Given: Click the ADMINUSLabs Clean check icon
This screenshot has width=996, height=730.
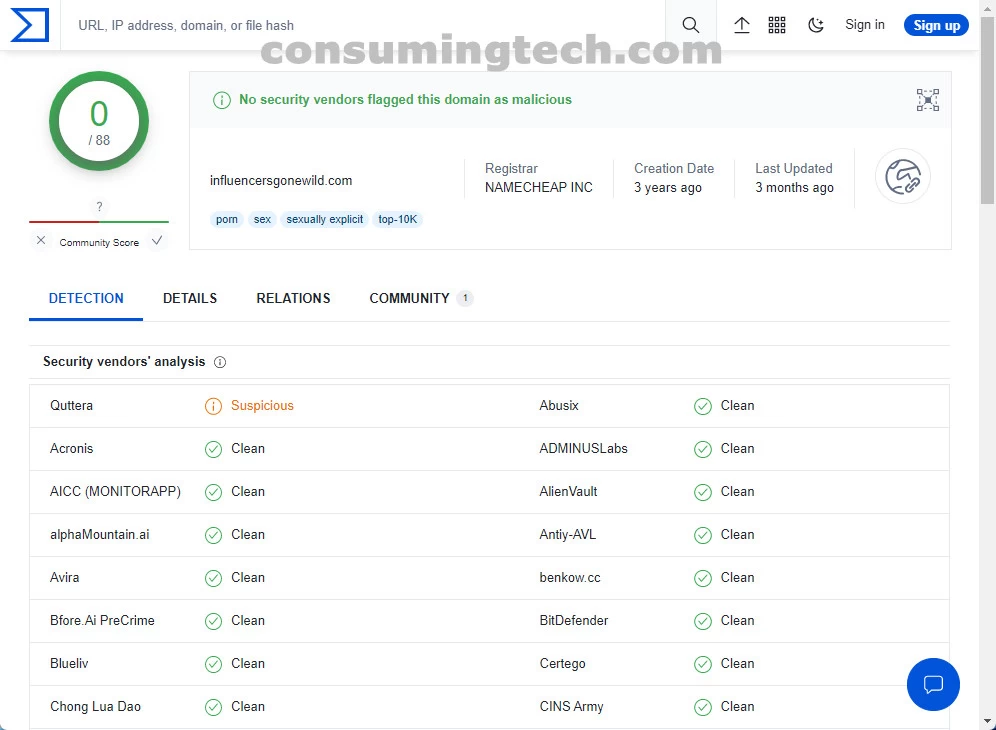Looking at the screenshot, I should (x=703, y=449).
